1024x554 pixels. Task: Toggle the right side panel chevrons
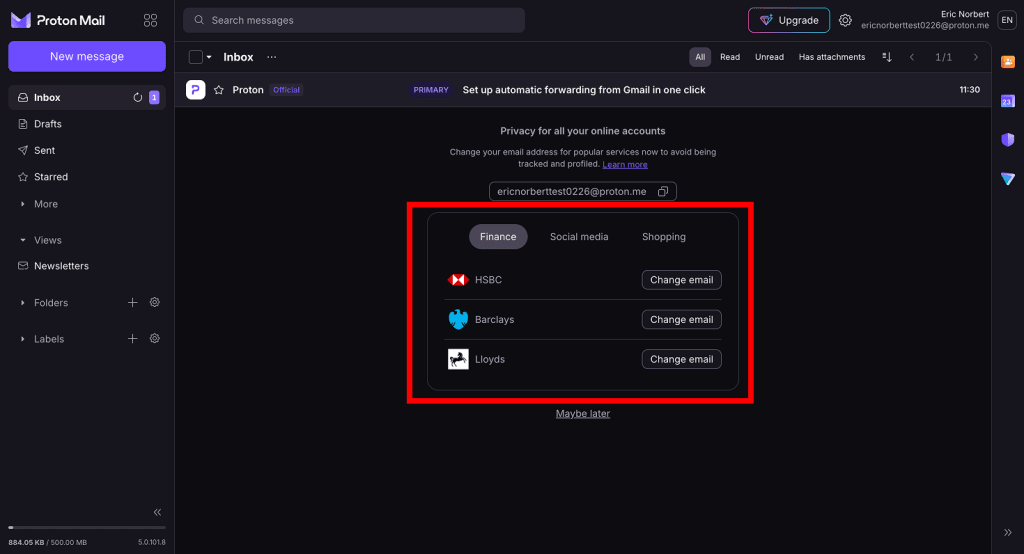(x=1008, y=532)
